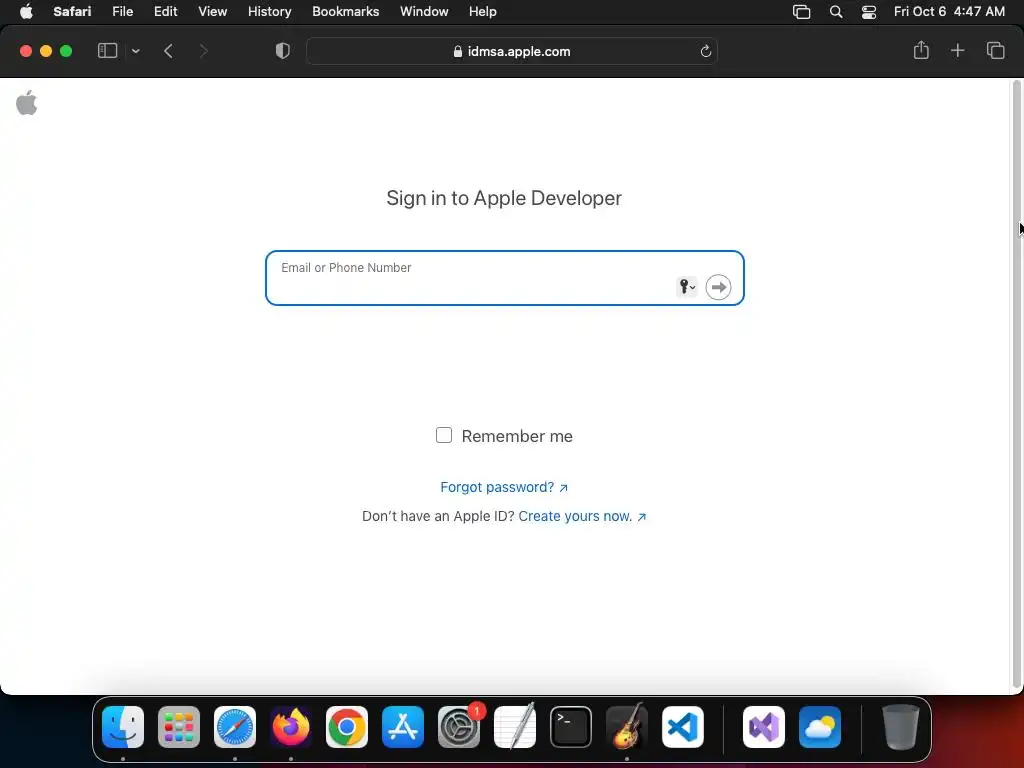The width and height of the screenshot is (1024, 768).
Task: Open the Weather cloud app in Dock
Action: [820, 727]
